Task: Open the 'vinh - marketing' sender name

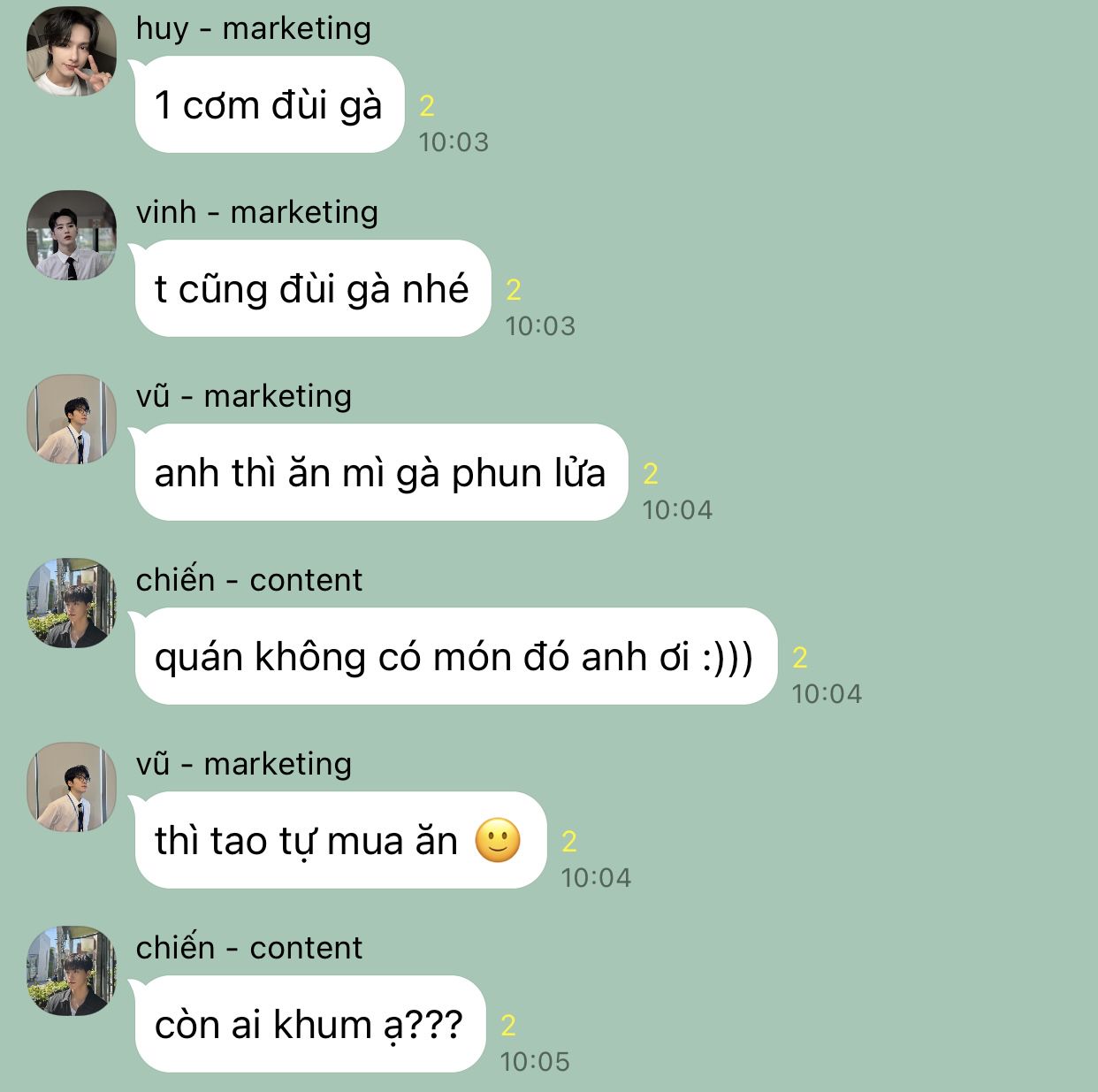Action: (257, 212)
